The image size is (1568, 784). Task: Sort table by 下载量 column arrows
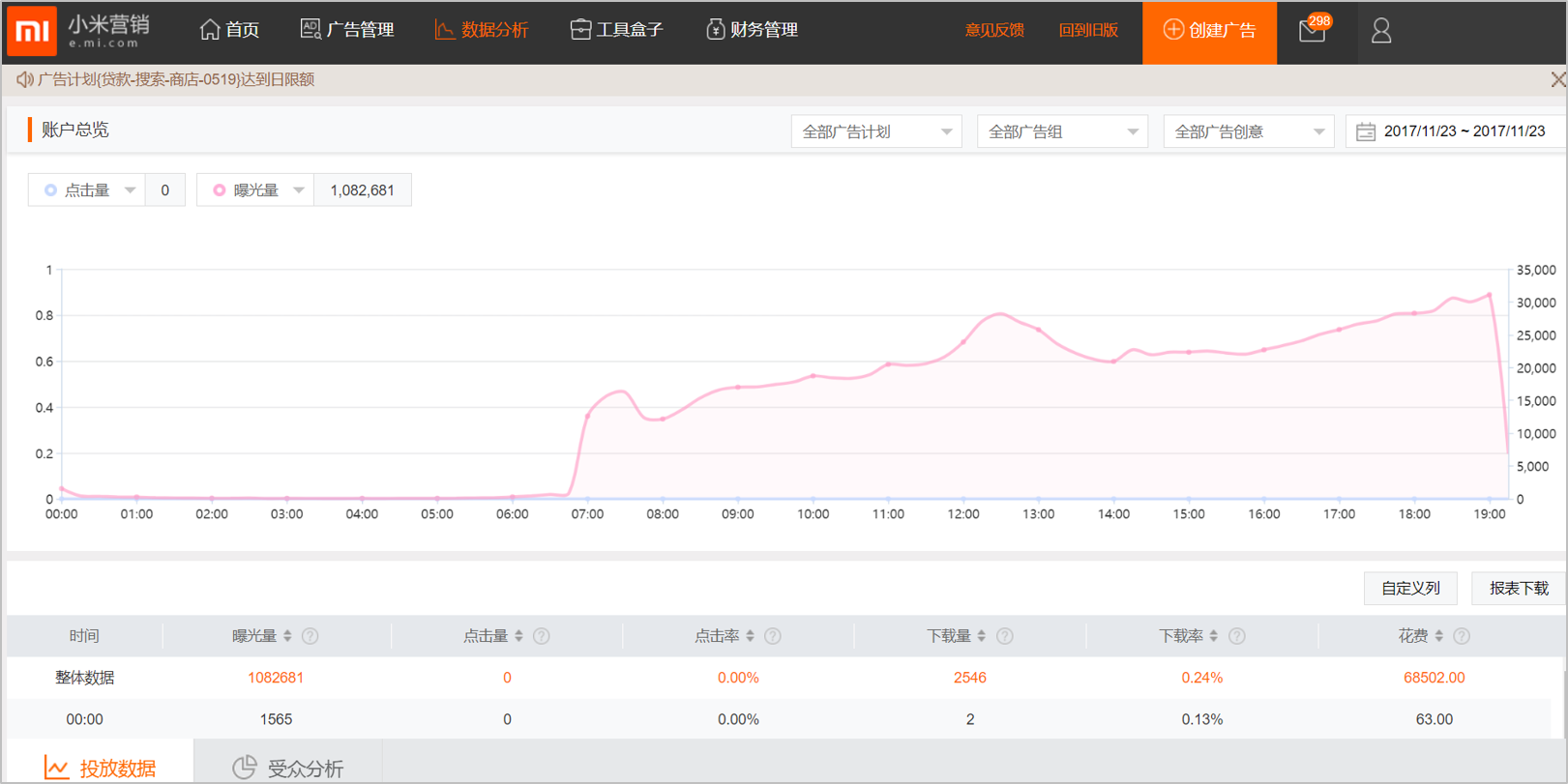coord(982,636)
